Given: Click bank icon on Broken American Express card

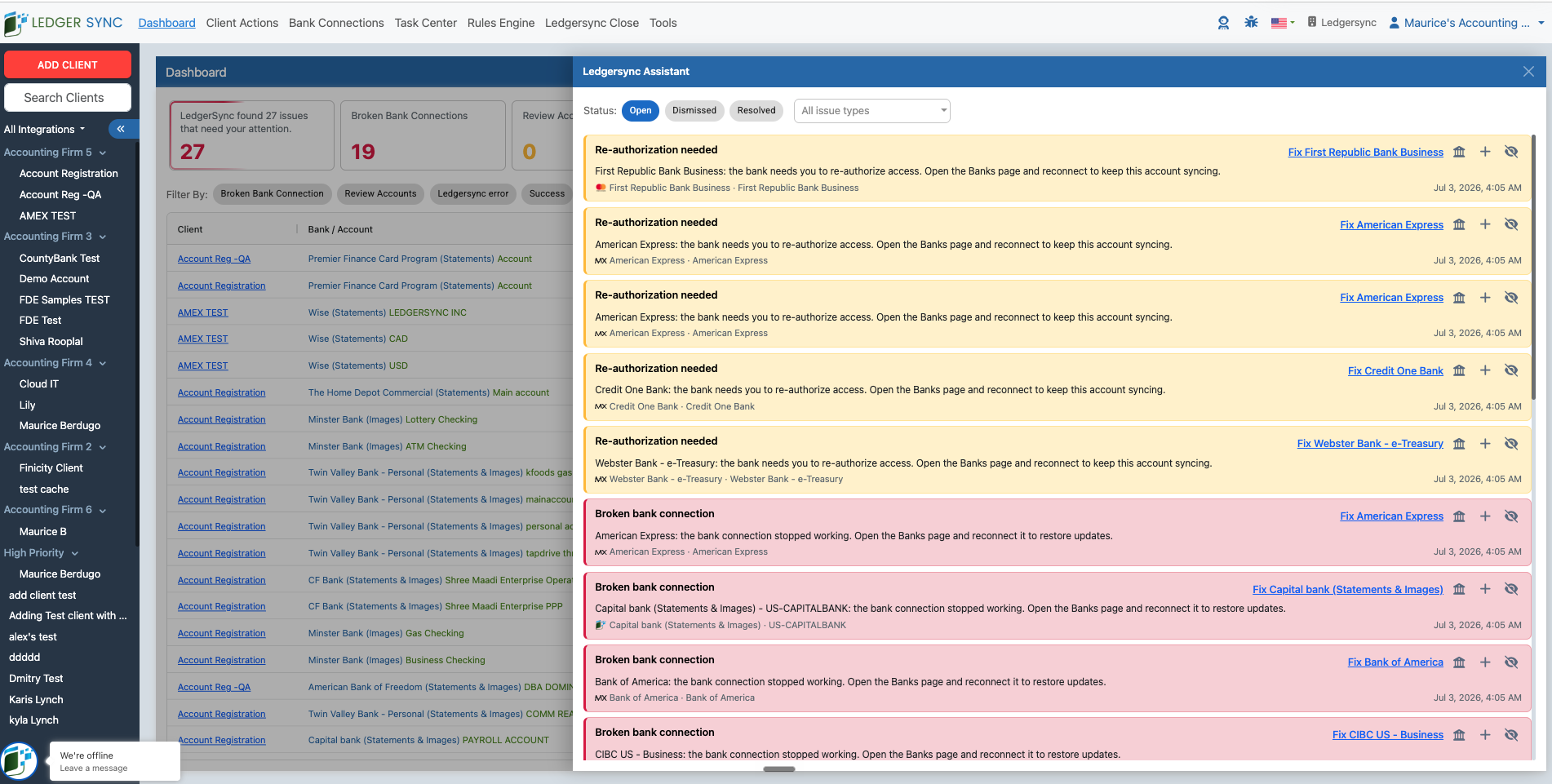Looking at the screenshot, I should point(1459,516).
